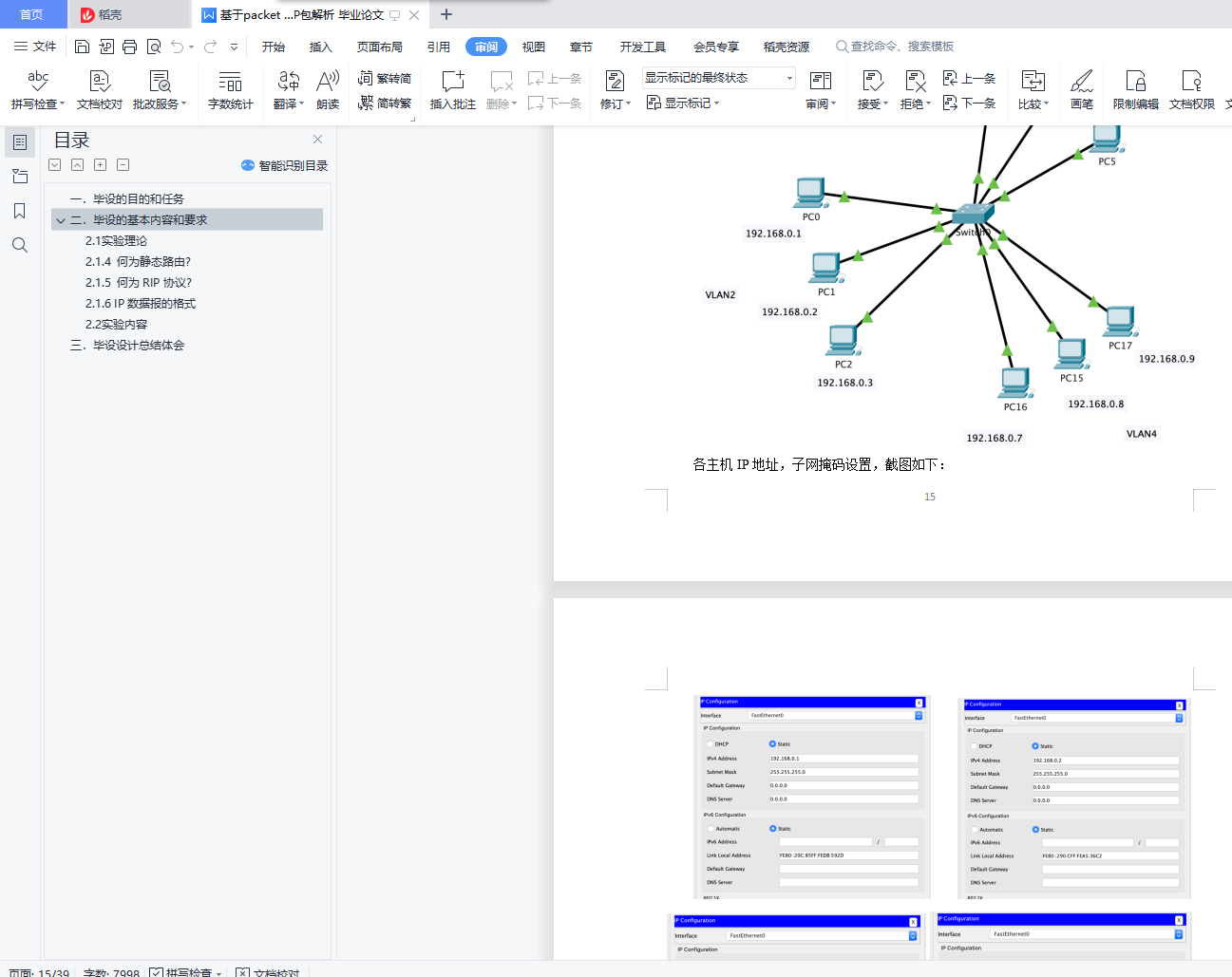
Task: Switch to the 开发工具 ribbon tab
Action: pos(643,47)
